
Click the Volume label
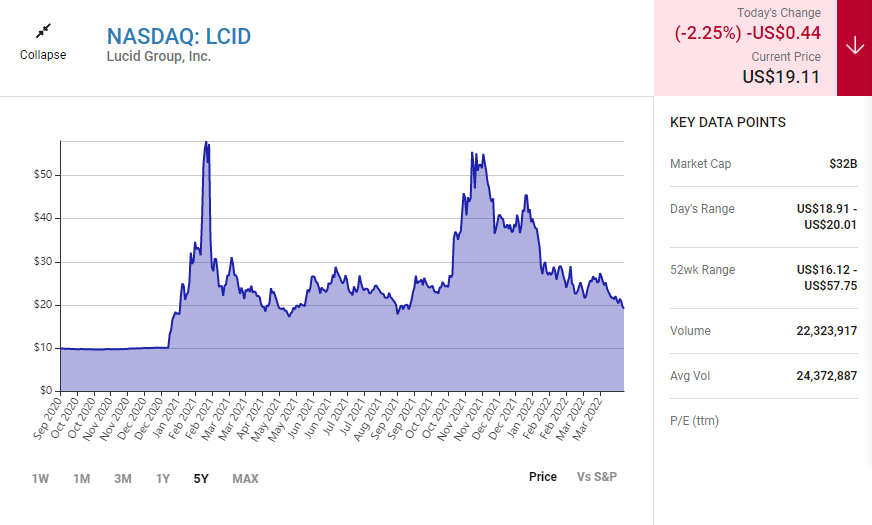coord(690,331)
